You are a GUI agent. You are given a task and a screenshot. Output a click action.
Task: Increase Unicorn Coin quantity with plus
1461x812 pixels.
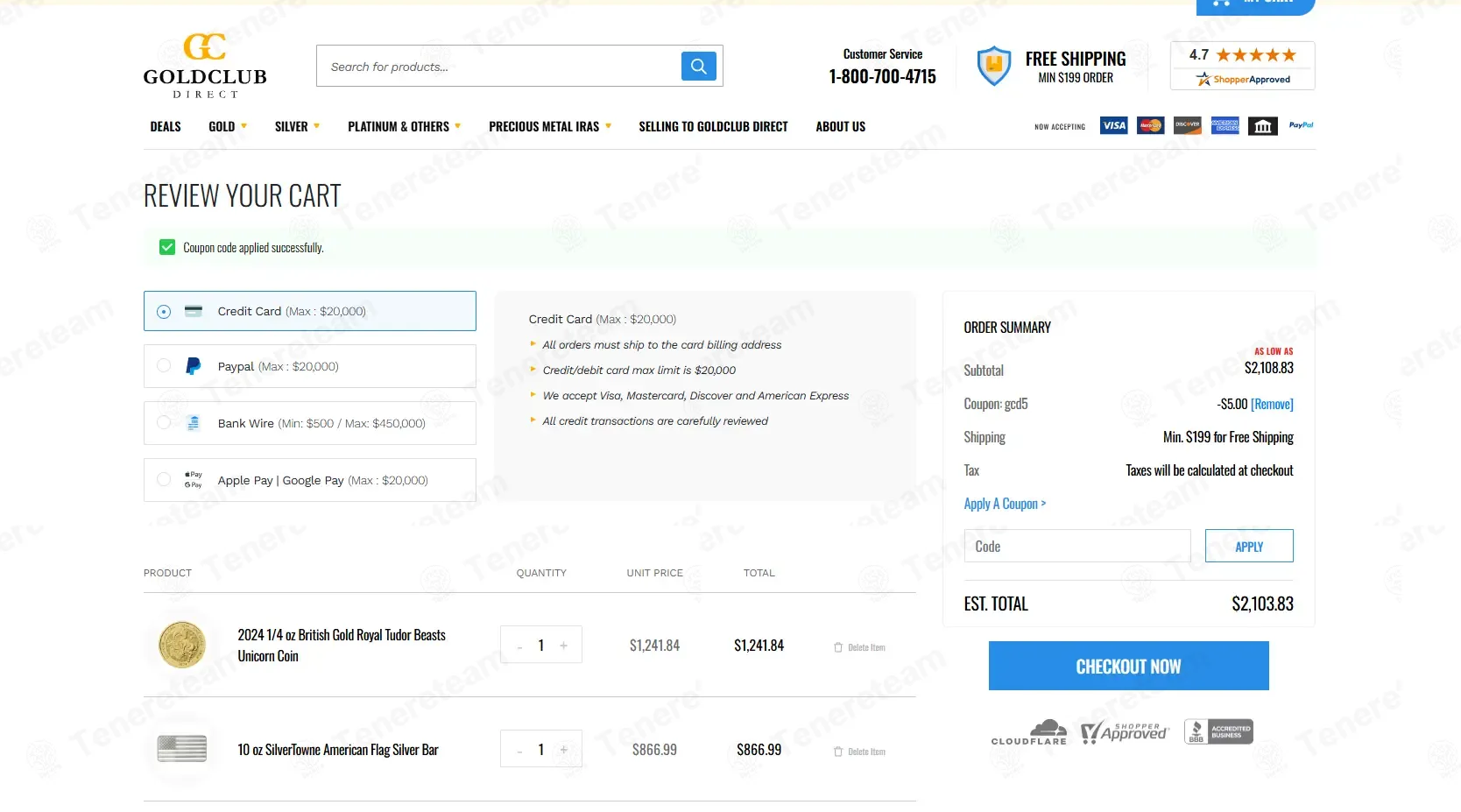pos(564,646)
